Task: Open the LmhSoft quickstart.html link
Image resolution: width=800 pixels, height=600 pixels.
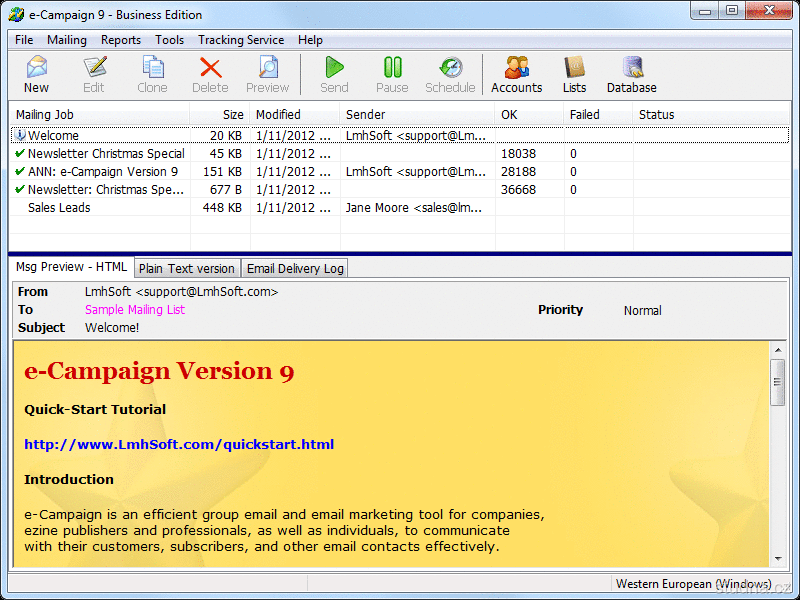Action: coord(179,444)
